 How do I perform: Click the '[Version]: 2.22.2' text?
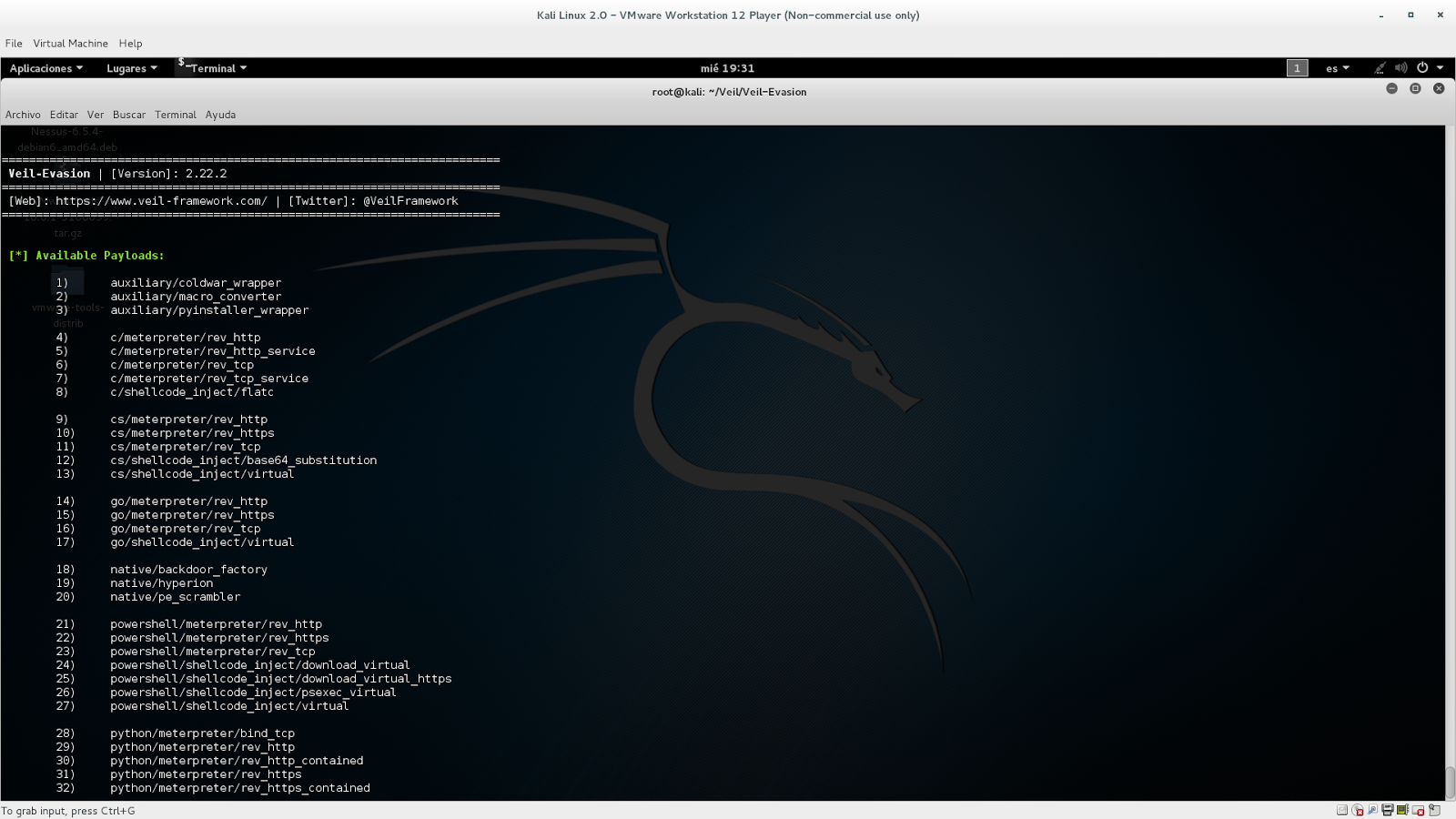(x=169, y=174)
